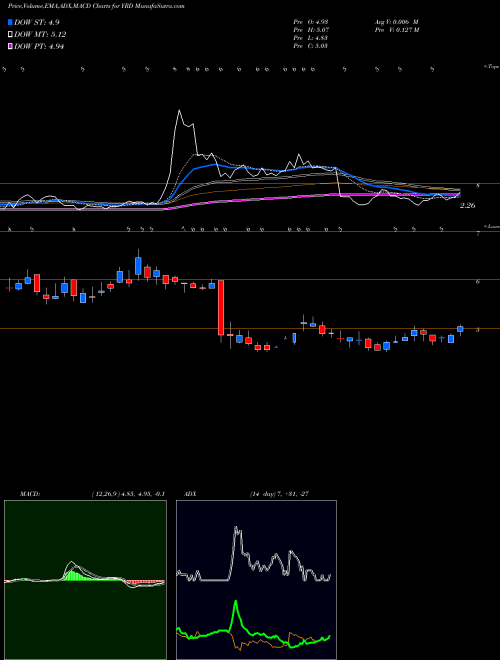Click the 2.26 value label on EMA chart
The image size is (500, 660).
click(467, 206)
